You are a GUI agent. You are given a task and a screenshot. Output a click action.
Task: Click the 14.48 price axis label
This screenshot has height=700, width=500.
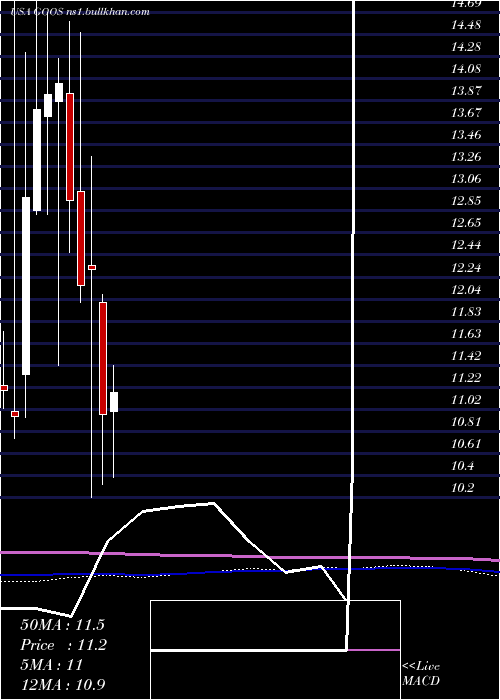pos(466,25)
